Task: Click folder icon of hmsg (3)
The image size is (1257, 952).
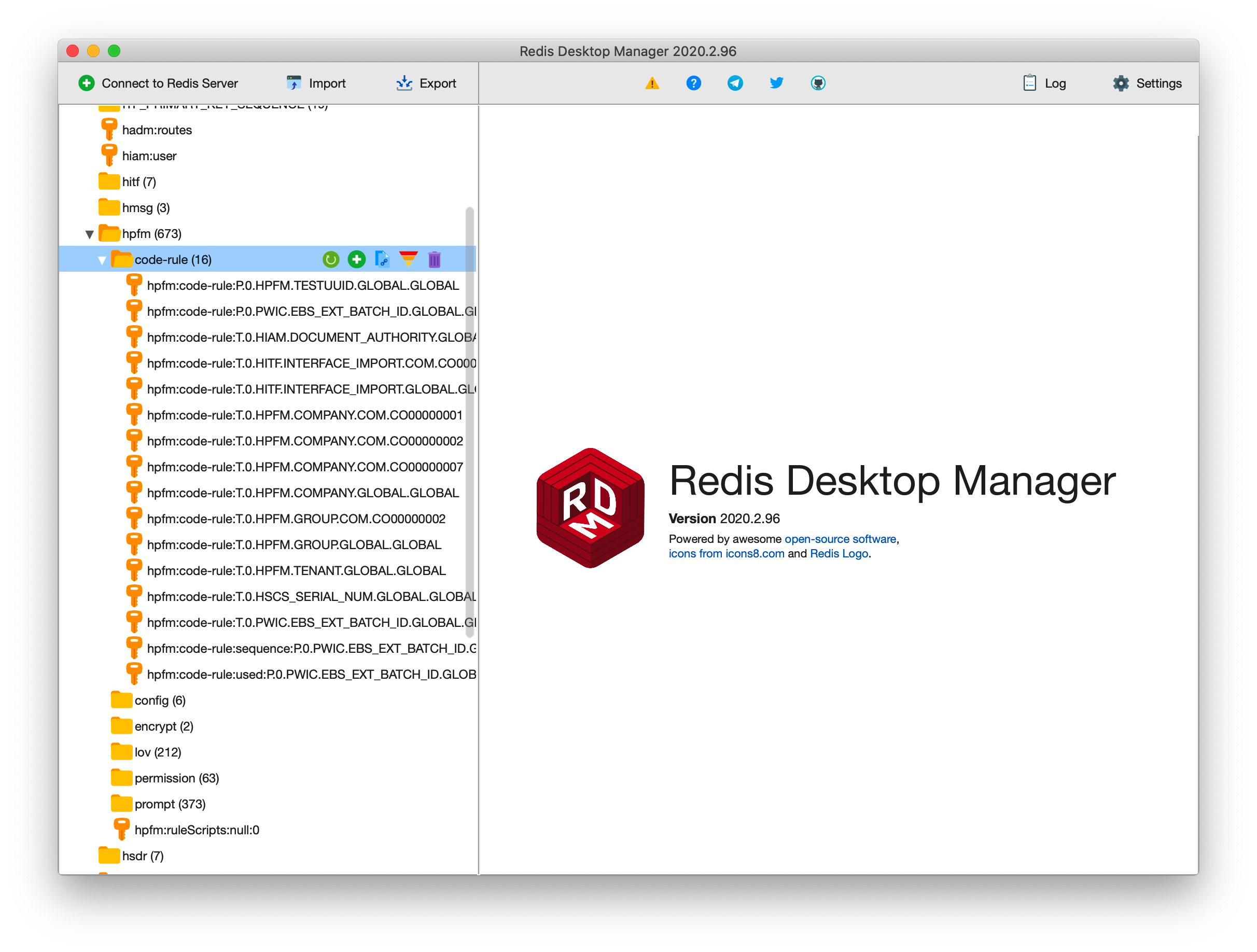Action: pyautogui.click(x=108, y=207)
